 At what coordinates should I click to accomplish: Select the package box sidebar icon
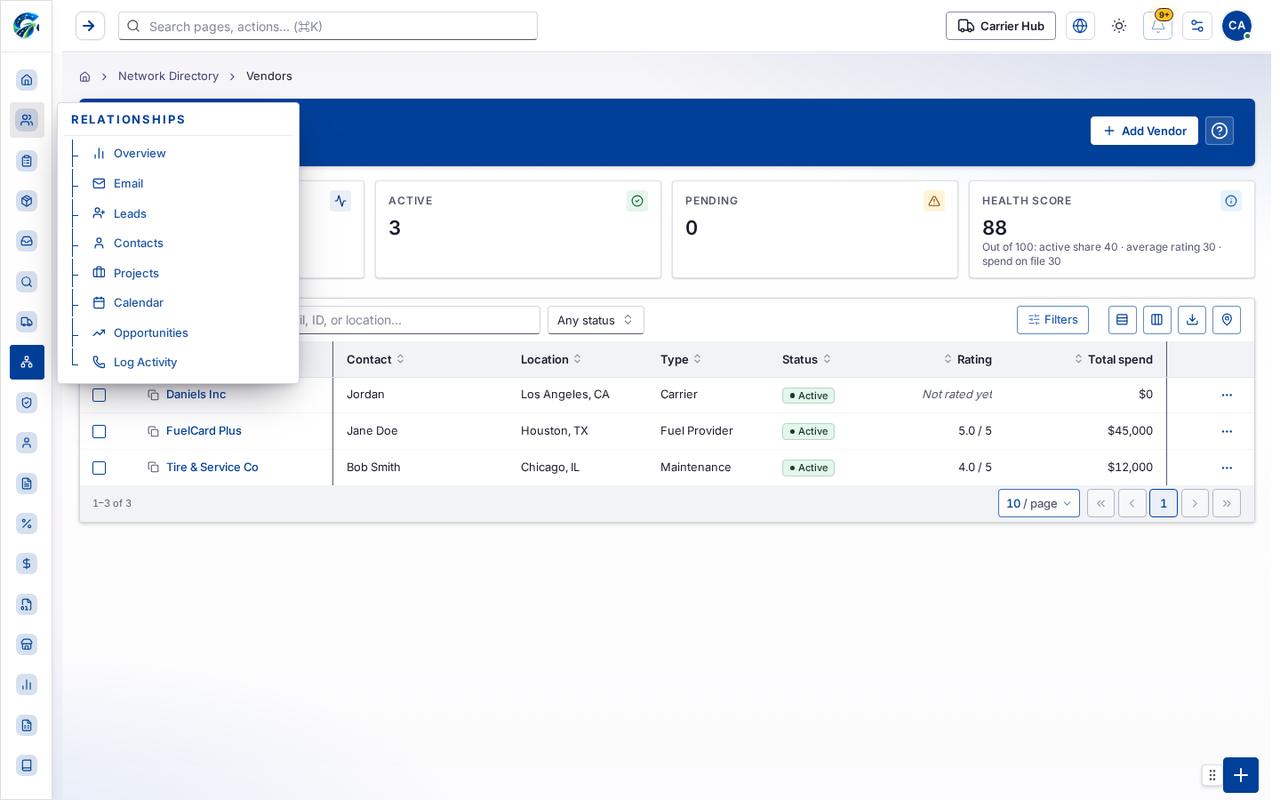27,200
